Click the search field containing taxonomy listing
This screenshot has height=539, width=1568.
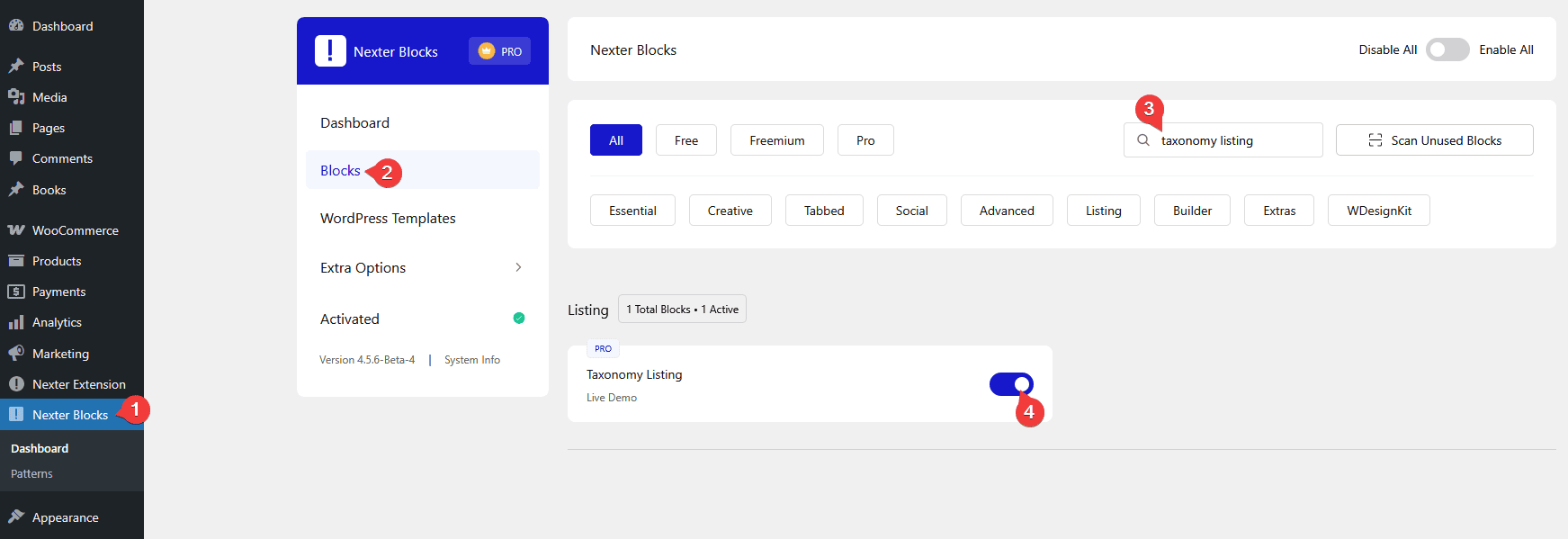tap(1223, 140)
